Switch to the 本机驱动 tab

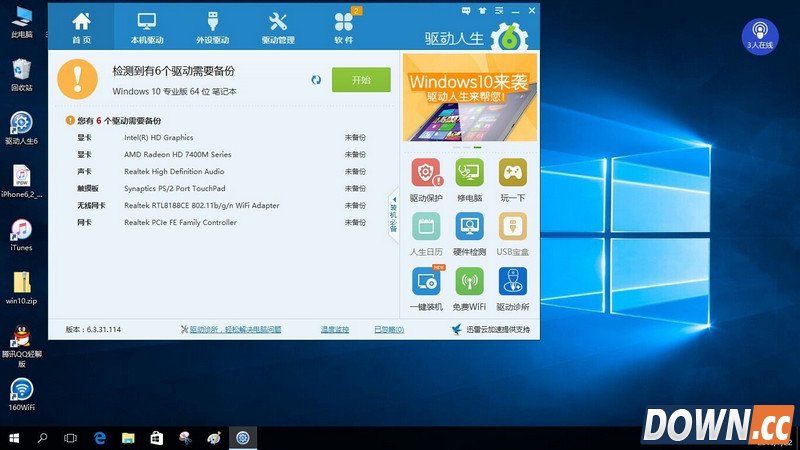[x=147, y=28]
